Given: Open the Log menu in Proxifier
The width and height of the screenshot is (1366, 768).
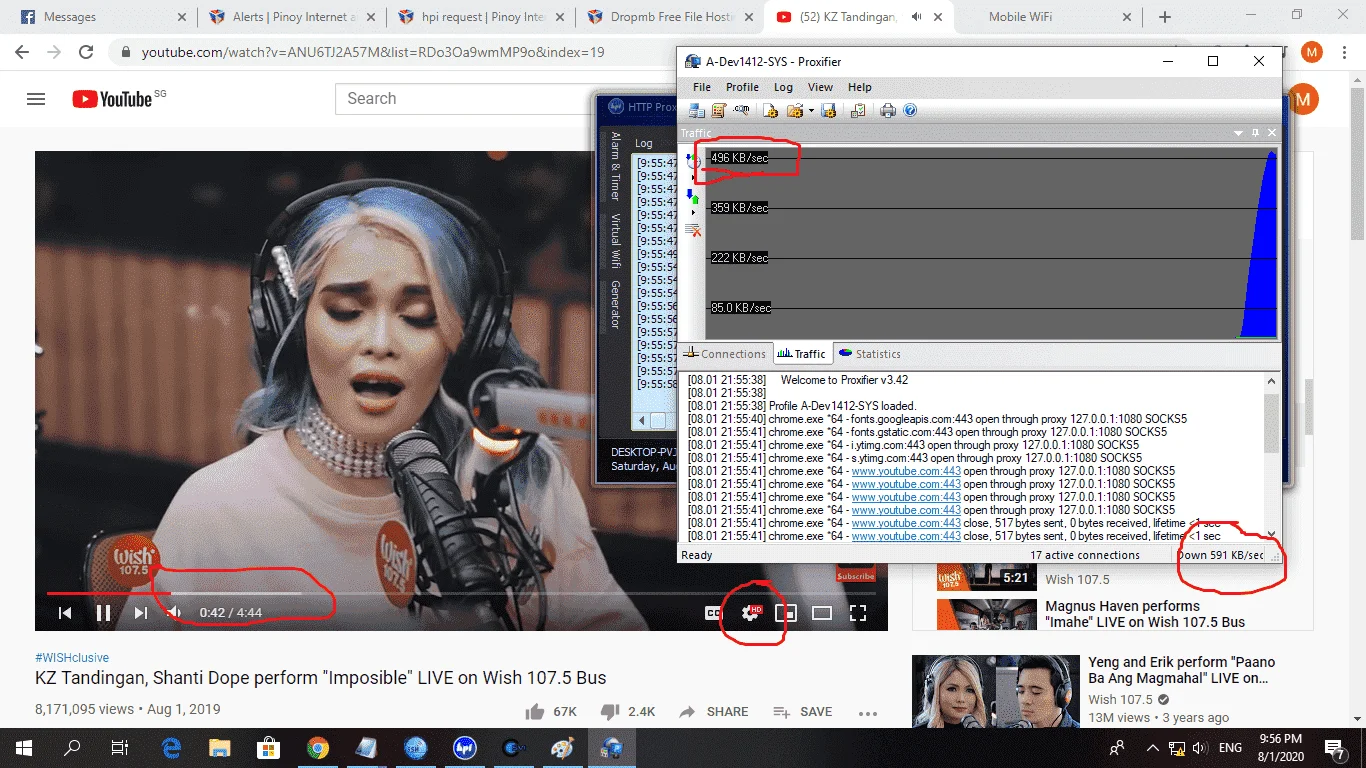Looking at the screenshot, I should click(x=783, y=87).
